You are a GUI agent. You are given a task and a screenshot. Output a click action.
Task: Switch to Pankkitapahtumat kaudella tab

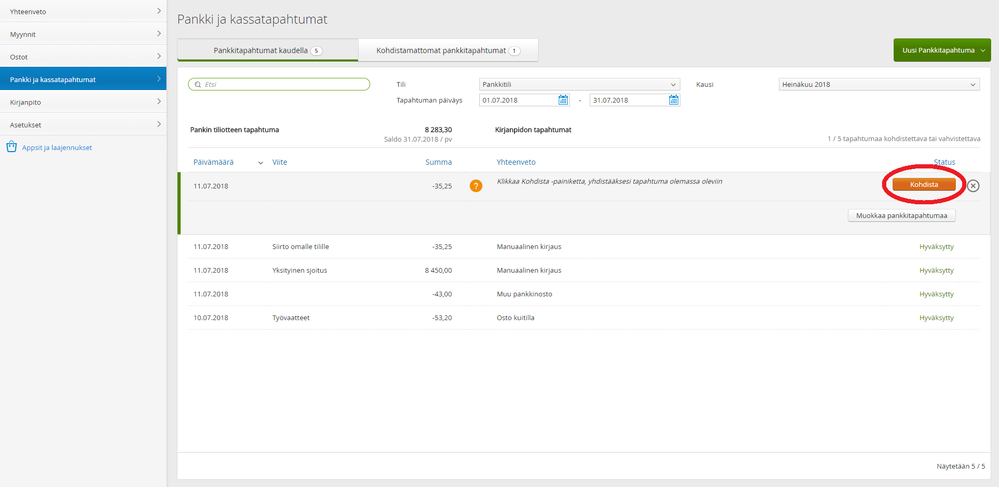coord(268,50)
